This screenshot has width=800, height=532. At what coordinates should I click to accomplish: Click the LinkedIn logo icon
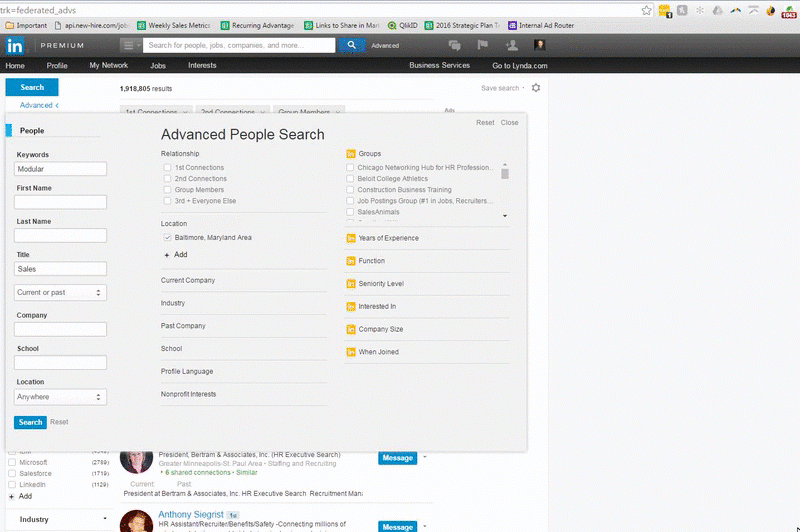point(15,45)
